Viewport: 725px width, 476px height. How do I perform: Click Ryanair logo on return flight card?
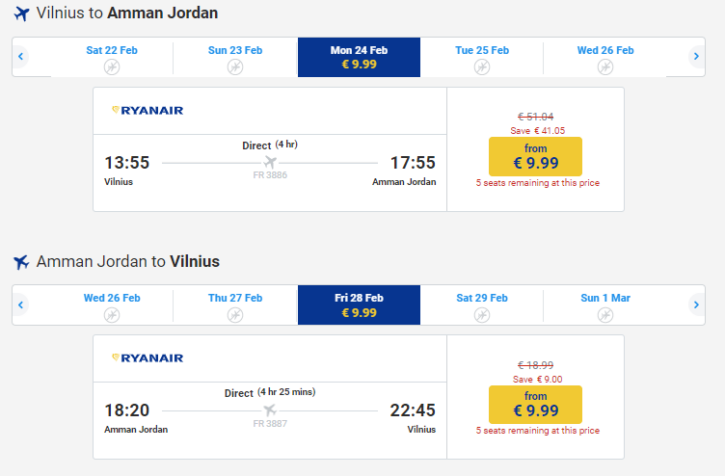coord(147,358)
